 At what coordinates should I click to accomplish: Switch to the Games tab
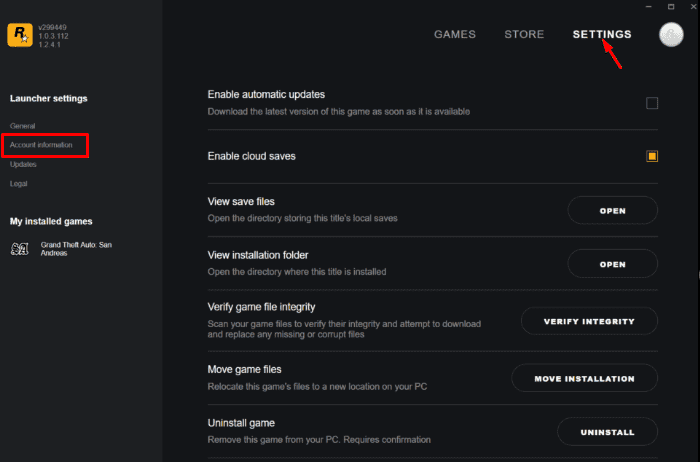454,34
